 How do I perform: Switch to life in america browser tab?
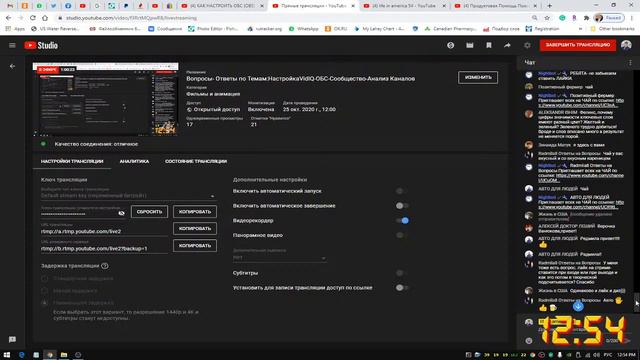coord(404,6)
